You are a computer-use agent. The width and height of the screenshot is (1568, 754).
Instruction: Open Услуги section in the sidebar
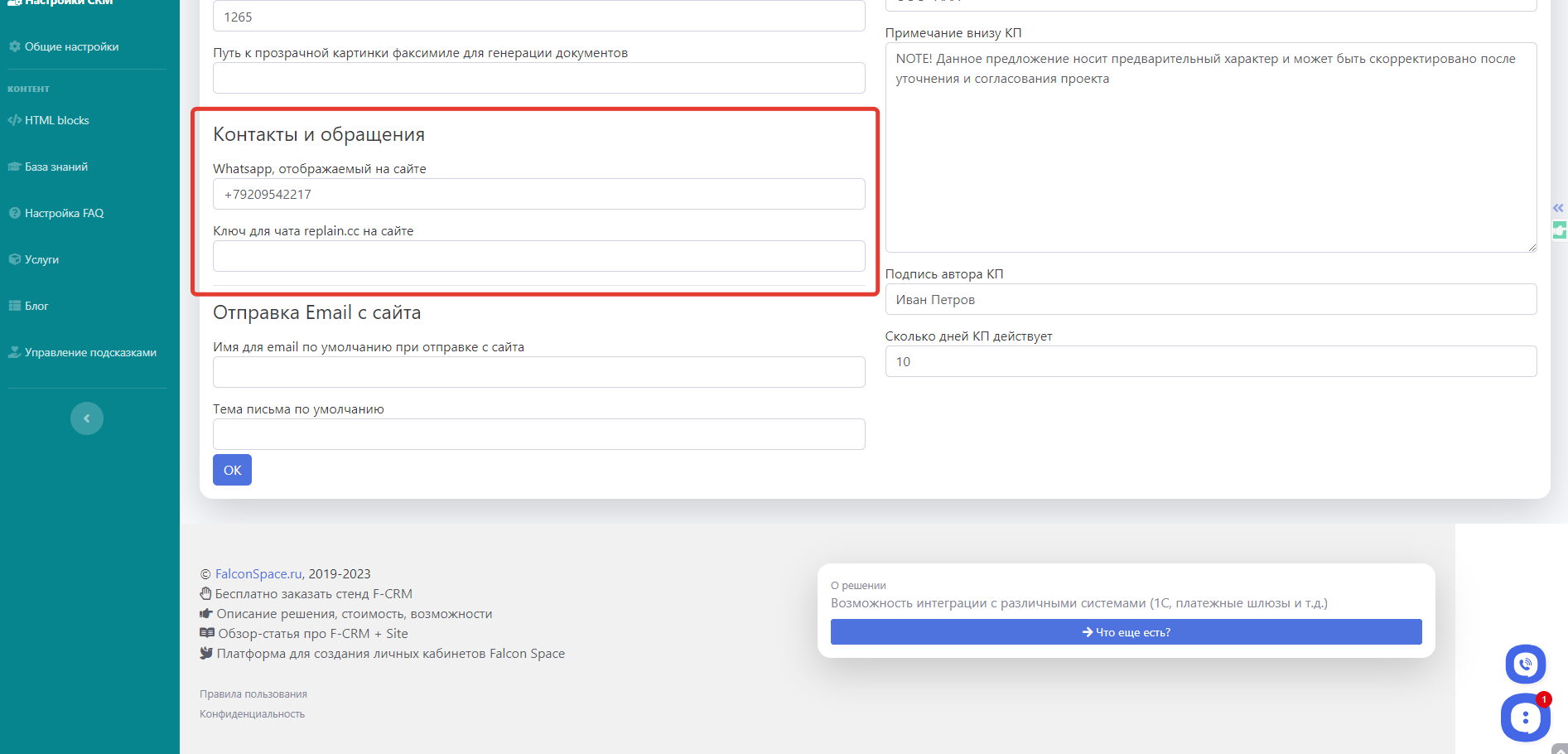tap(41, 259)
